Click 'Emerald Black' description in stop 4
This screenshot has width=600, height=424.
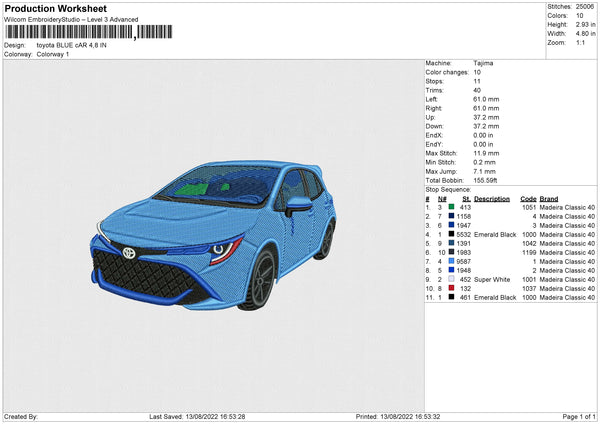(x=495, y=234)
